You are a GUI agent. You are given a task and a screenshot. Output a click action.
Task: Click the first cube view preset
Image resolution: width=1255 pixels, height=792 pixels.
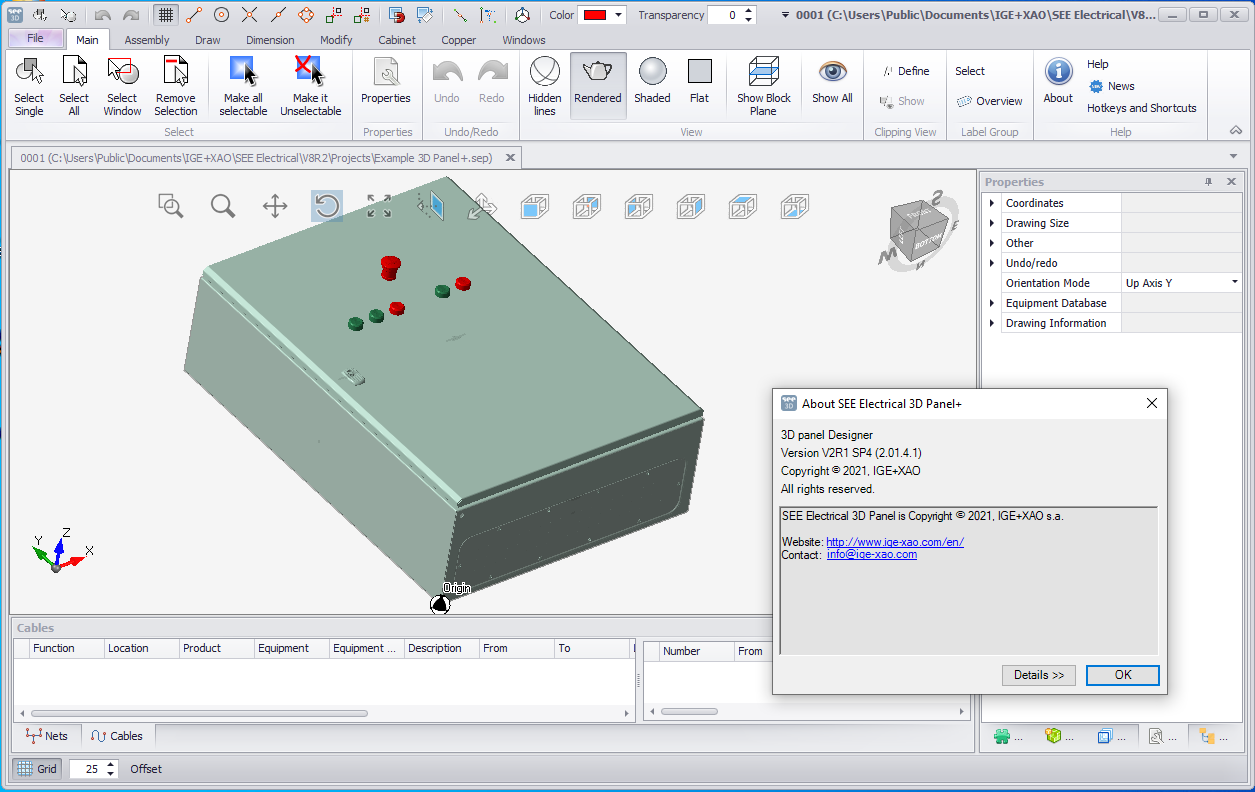point(535,206)
